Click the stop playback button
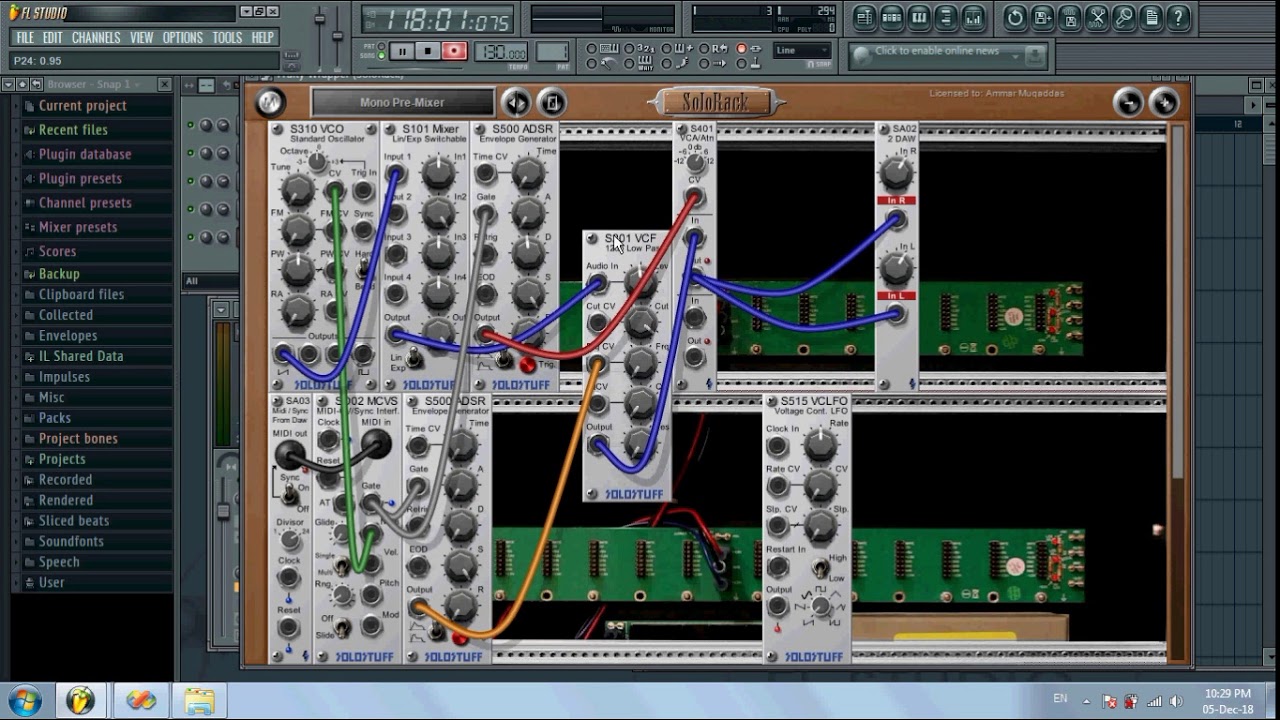Screen dimensions: 1280x720 point(428,51)
